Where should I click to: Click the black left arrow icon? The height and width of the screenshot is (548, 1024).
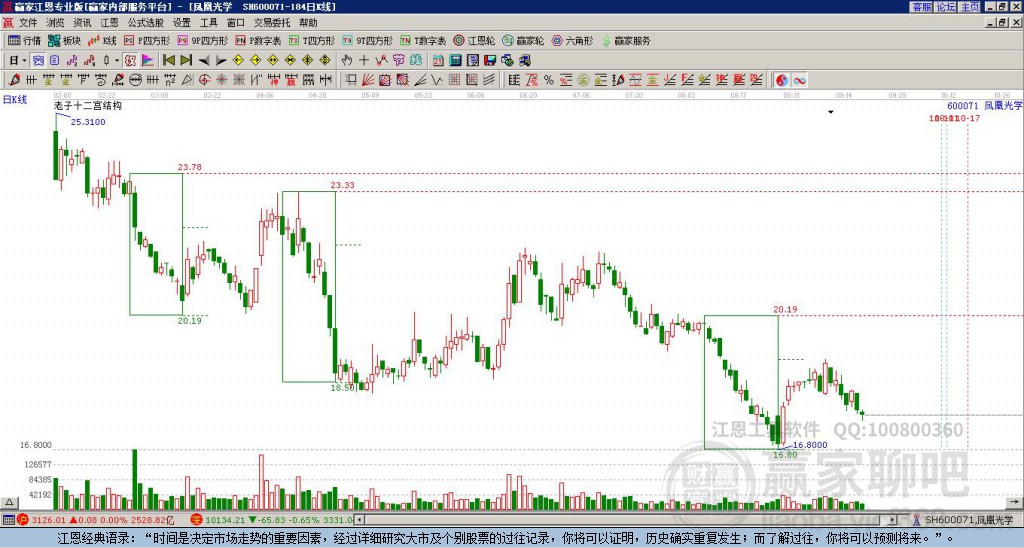(204, 61)
